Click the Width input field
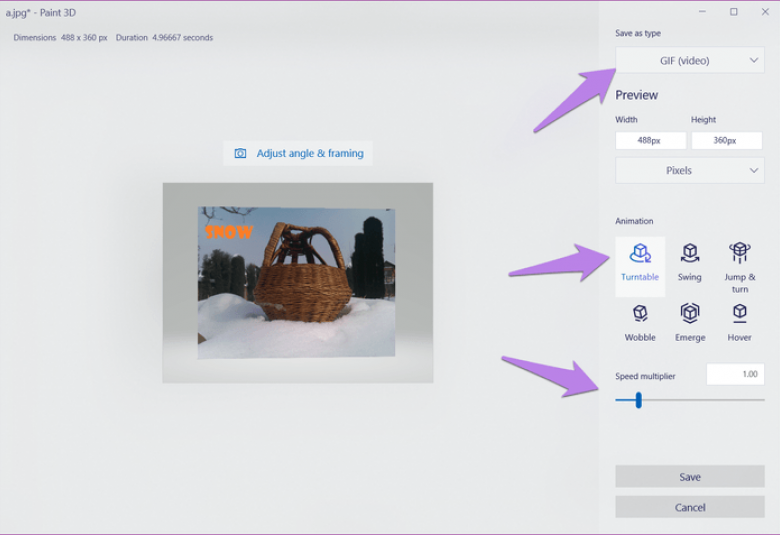Screen dimensions: 780x535 pos(651,140)
